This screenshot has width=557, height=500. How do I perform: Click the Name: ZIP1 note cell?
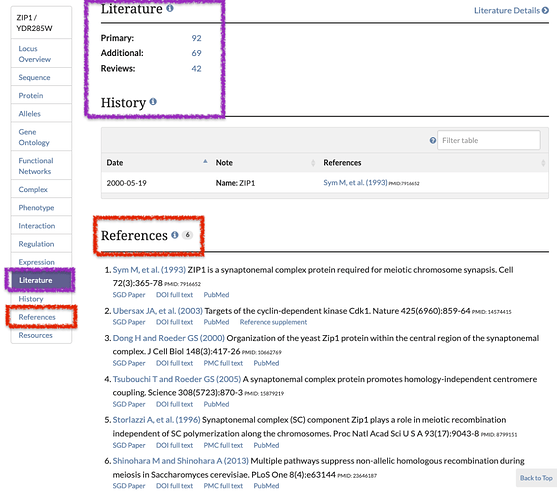pos(235,183)
